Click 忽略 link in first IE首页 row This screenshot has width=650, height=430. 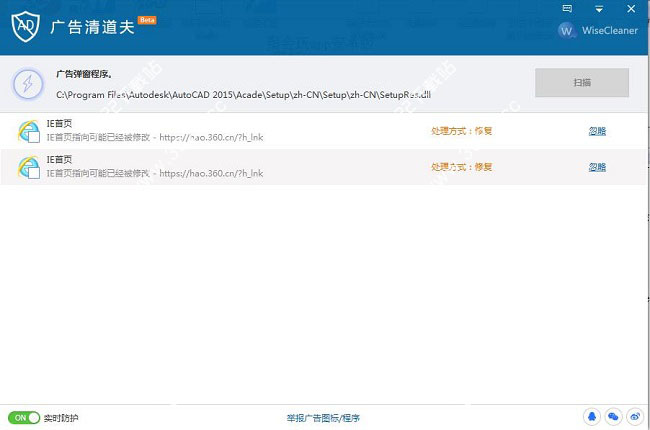click(597, 131)
